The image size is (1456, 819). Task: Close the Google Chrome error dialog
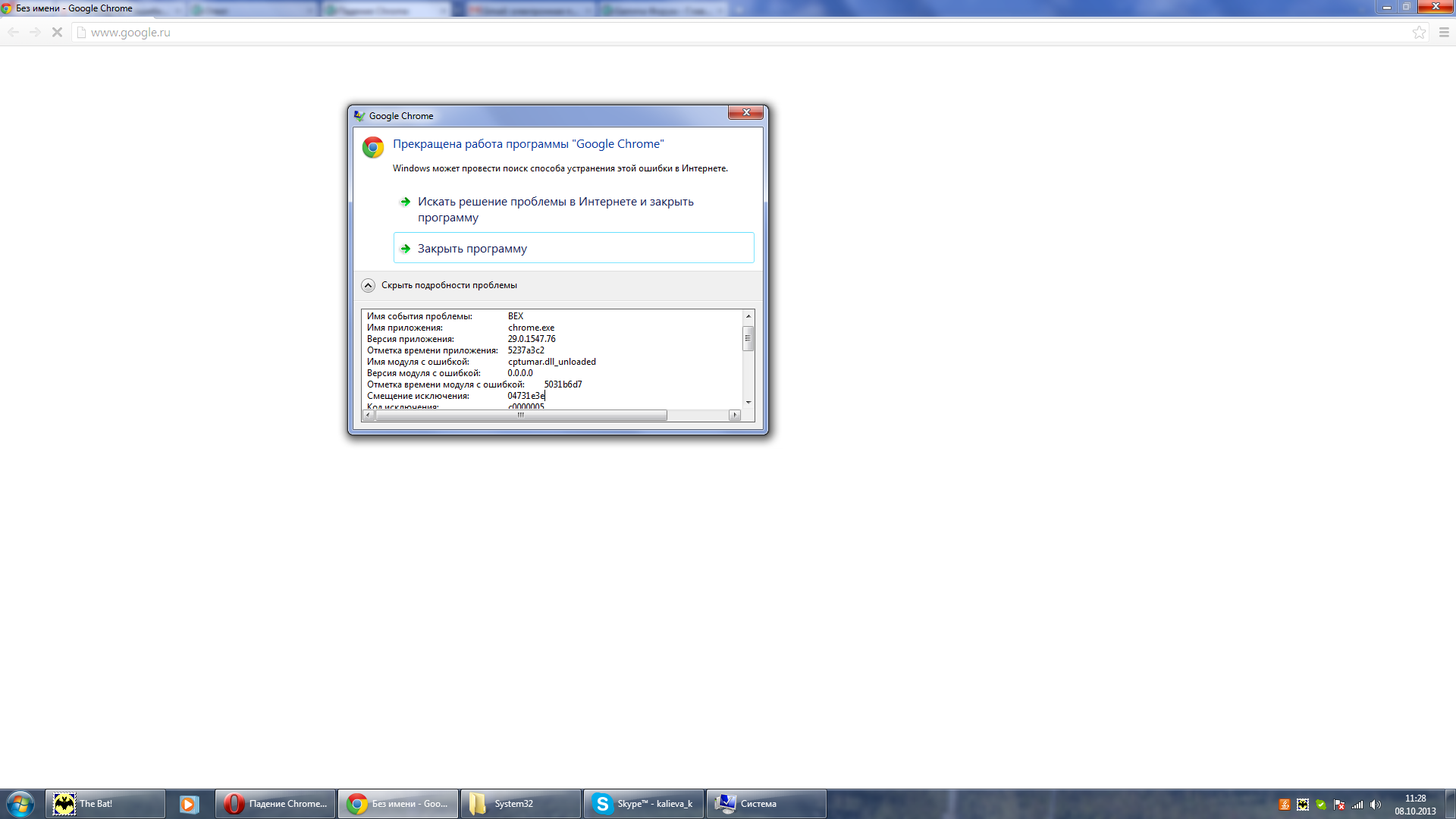point(745,112)
